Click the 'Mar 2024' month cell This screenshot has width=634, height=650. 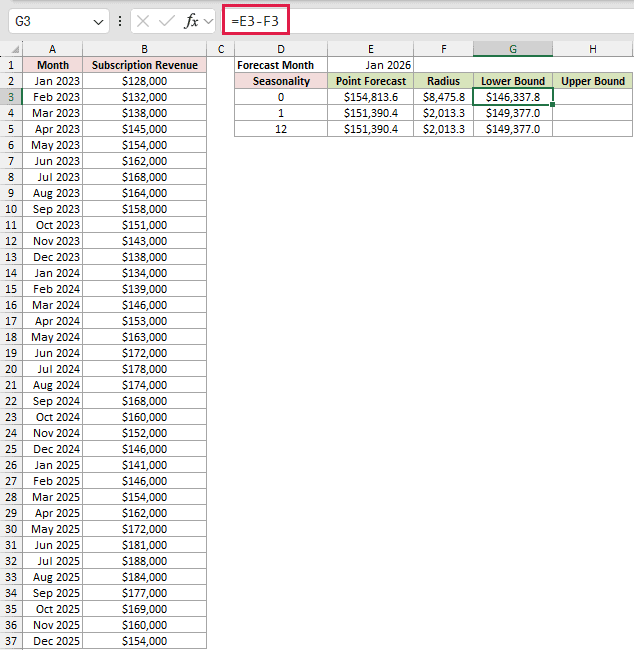pos(53,305)
